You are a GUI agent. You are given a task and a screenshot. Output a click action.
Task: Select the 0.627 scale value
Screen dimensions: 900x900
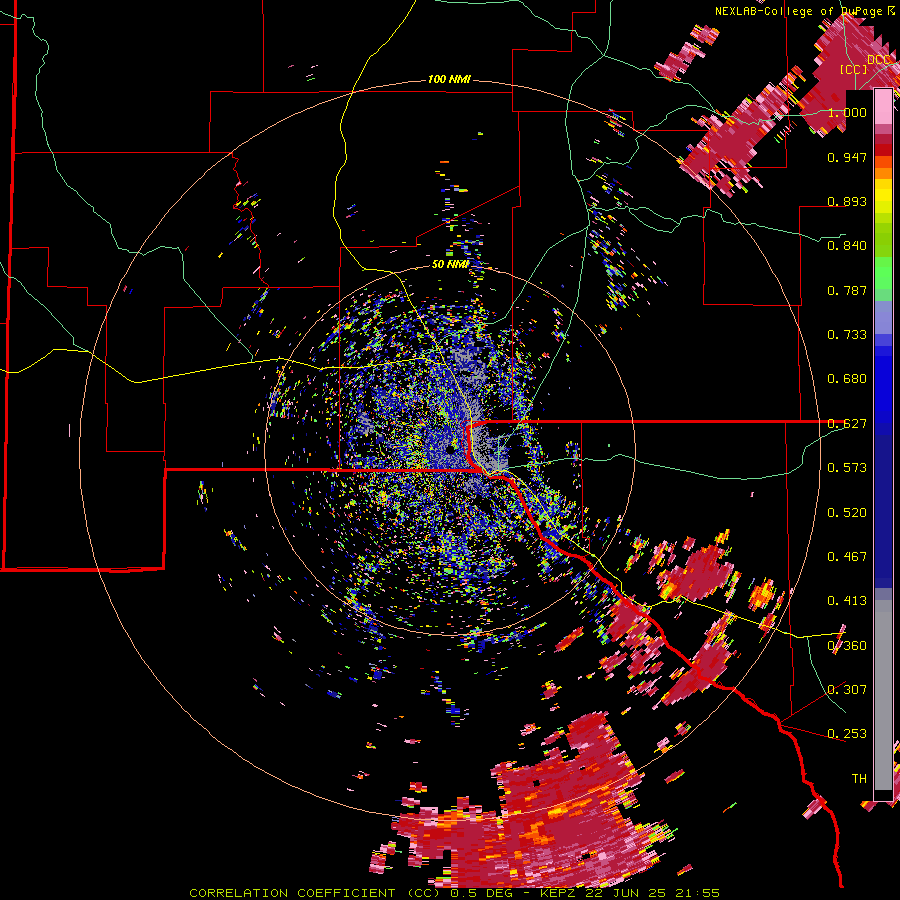pos(847,424)
